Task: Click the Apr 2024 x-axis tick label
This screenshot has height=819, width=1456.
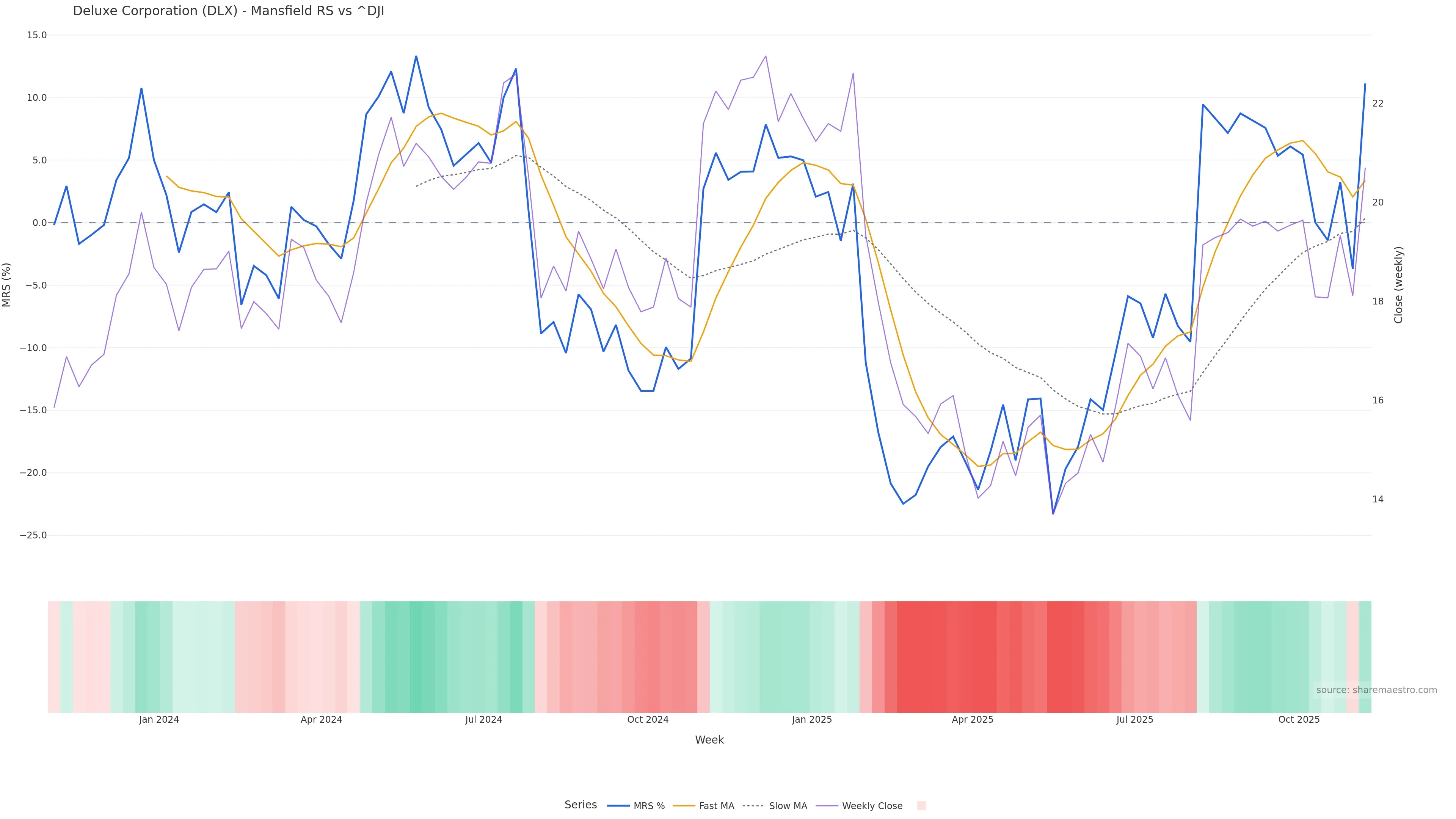Action: coord(321,720)
